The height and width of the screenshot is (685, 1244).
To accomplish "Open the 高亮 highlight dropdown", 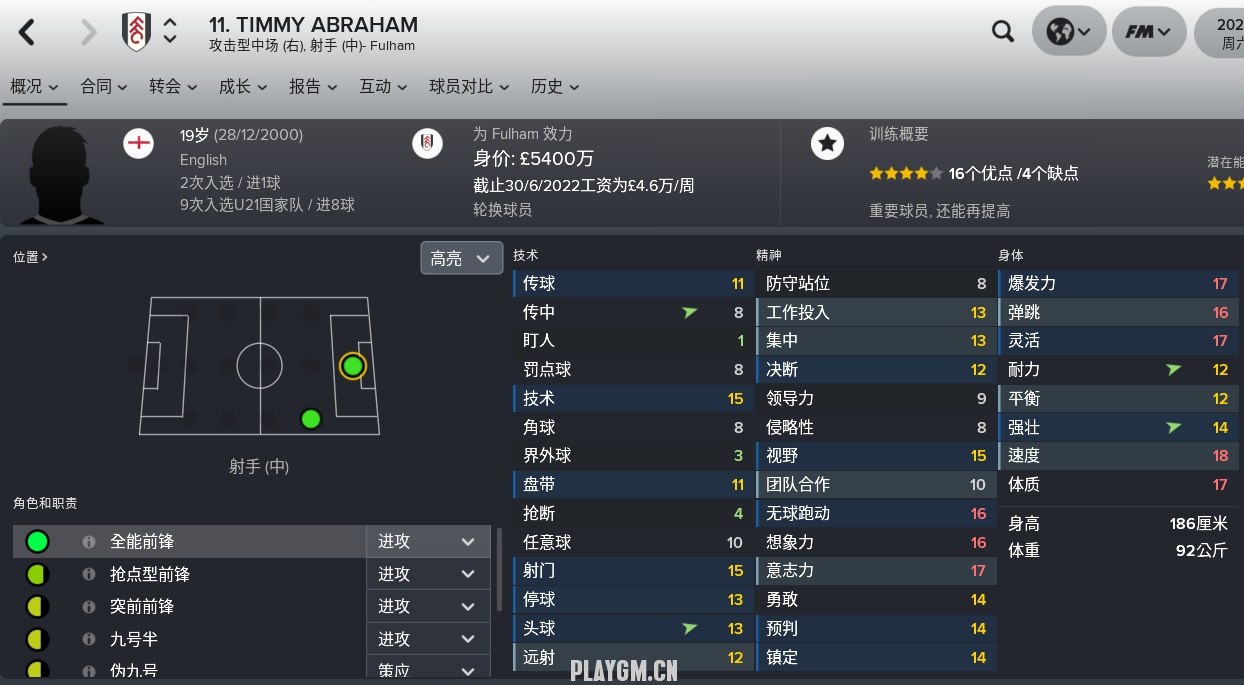I will [x=461, y=258].
